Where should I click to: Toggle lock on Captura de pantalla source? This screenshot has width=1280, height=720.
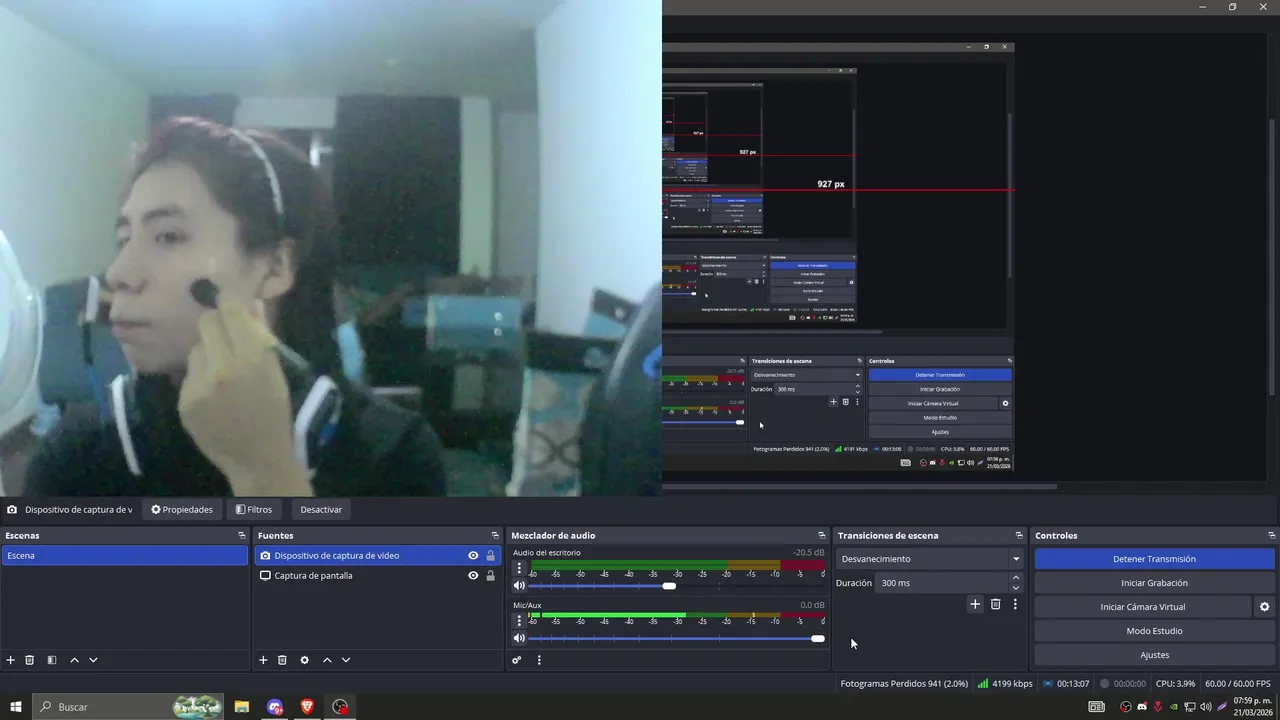point(490,576)
